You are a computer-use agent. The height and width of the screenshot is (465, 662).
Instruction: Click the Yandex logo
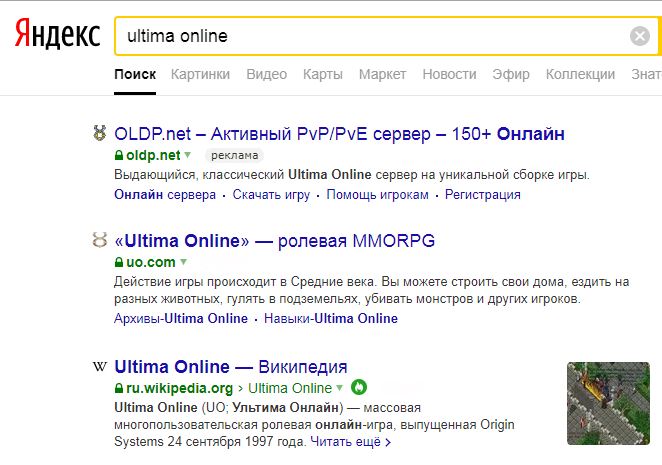coord(57,36)
